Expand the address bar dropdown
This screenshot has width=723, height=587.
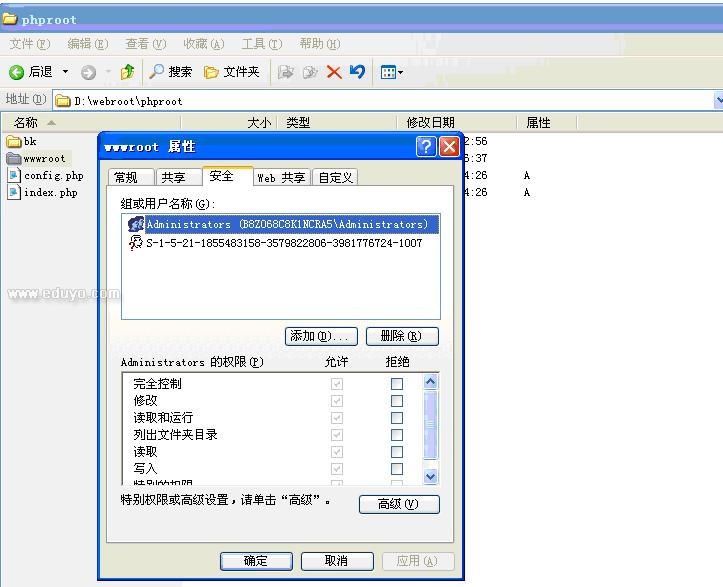pyautogui.click(x=718, y=100)
